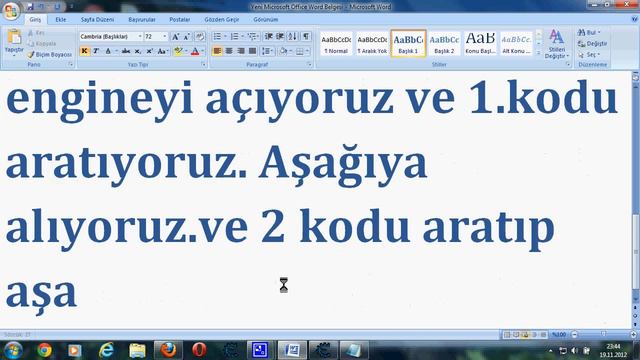Apply the Normal style
The height and width of the screenshot is (360, 640).
(x=336, y=44)
